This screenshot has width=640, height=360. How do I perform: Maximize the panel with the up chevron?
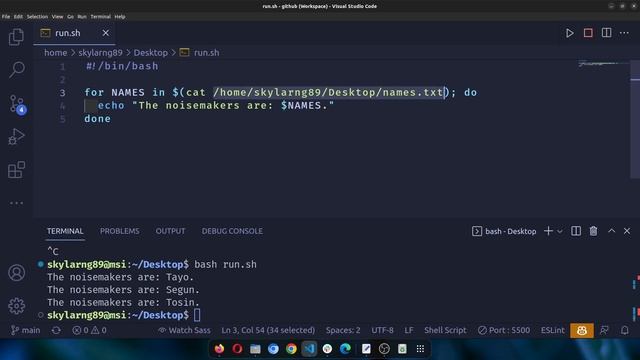(x=611, y=231)
